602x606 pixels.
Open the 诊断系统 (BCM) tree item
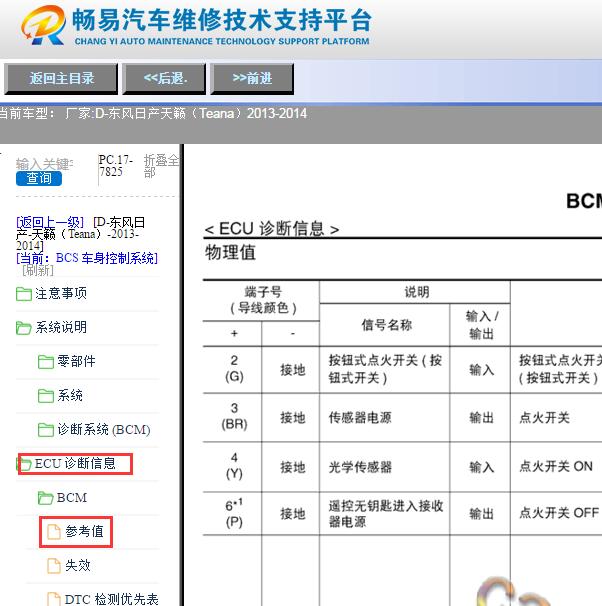click(x=104, y=429)
